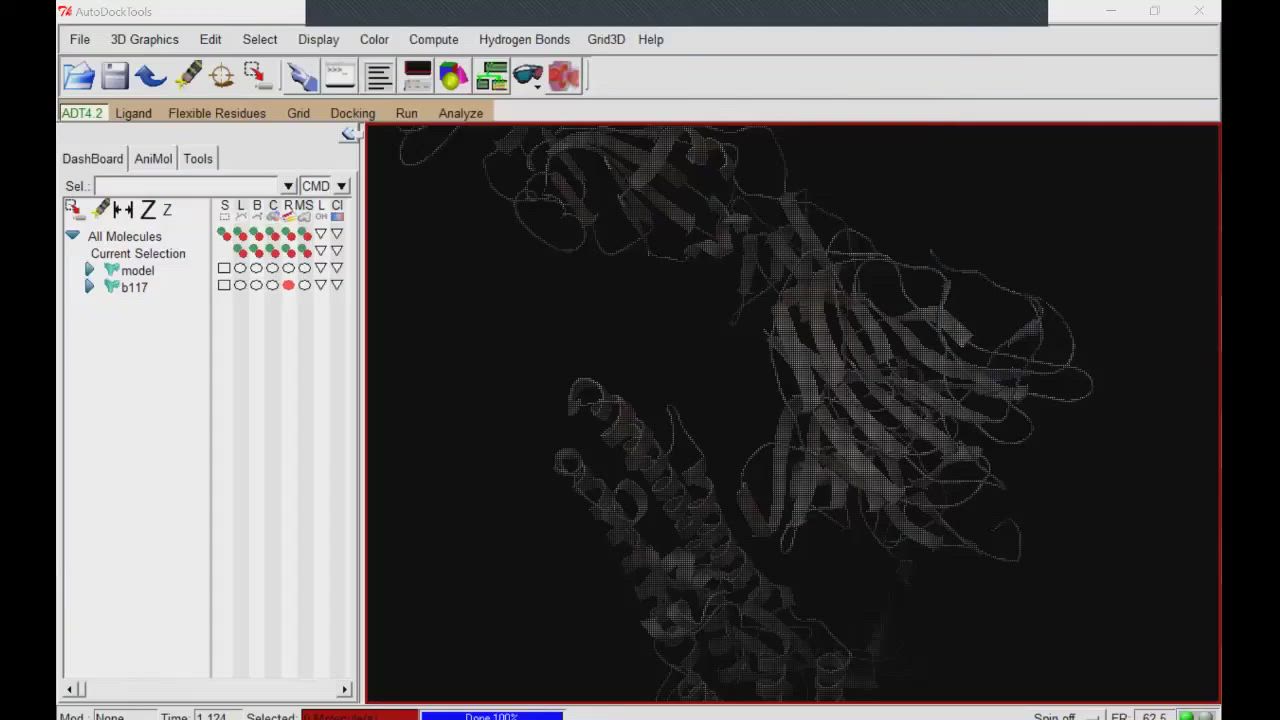1280x720 pixels.
Task: Click the blue undo arrow icon
Action: [x=151, y=76]
